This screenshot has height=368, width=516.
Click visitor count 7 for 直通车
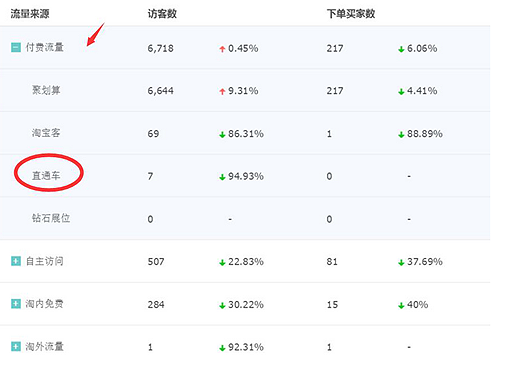tap(150, 176)
